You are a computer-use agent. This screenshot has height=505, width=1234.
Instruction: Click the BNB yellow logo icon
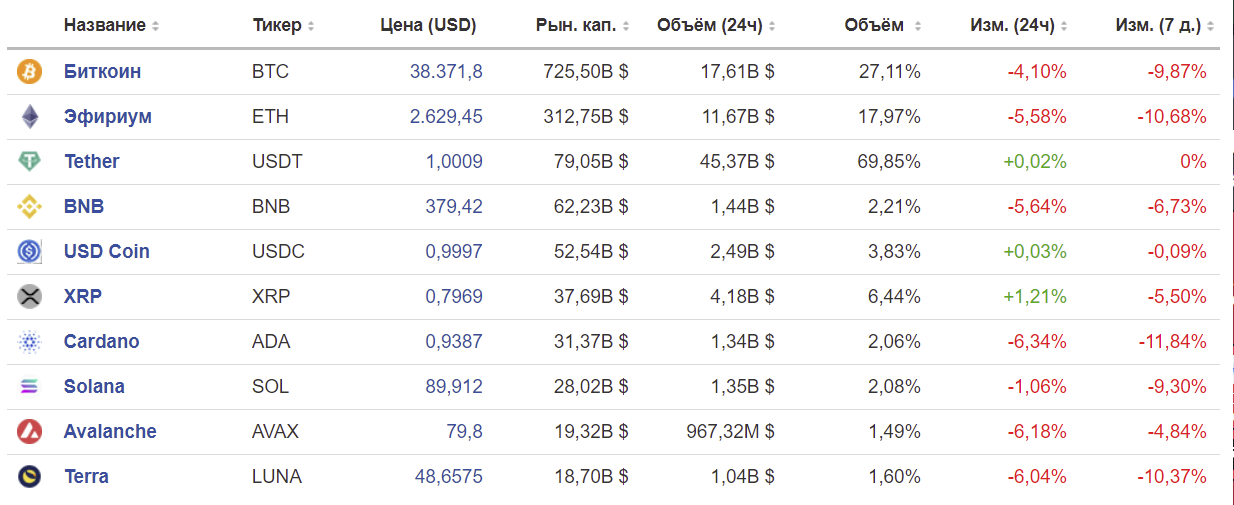point(29,207)
